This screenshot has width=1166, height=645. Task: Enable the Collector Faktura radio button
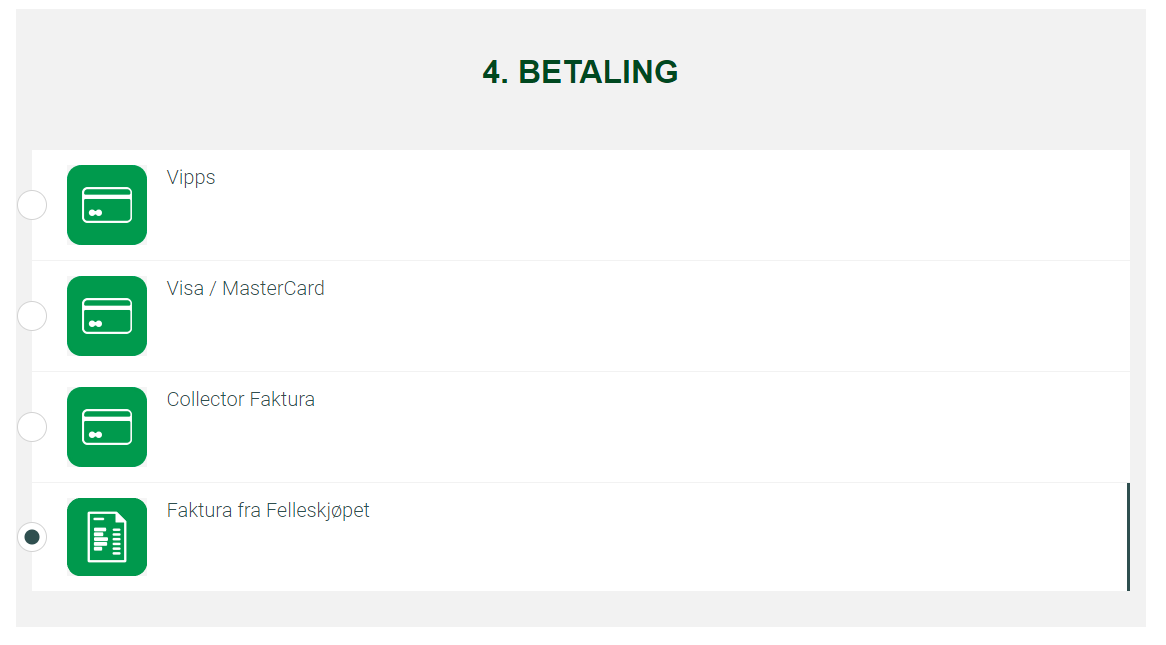tap(32, 427)
